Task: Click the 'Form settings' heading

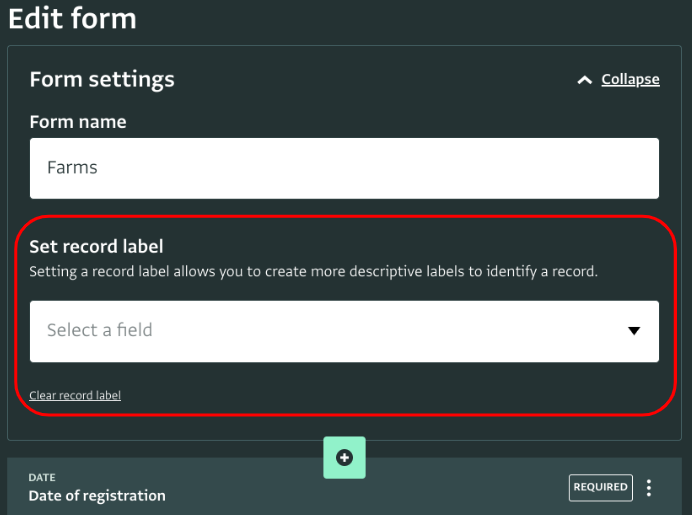Action: point(102,80)
